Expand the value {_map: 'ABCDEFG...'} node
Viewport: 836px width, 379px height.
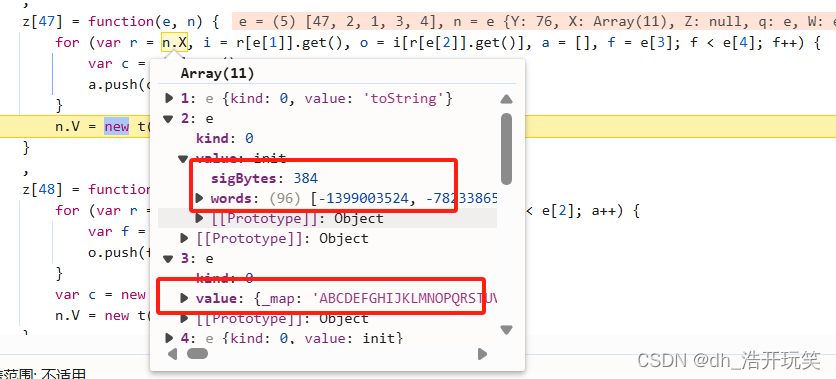[184, 298]
